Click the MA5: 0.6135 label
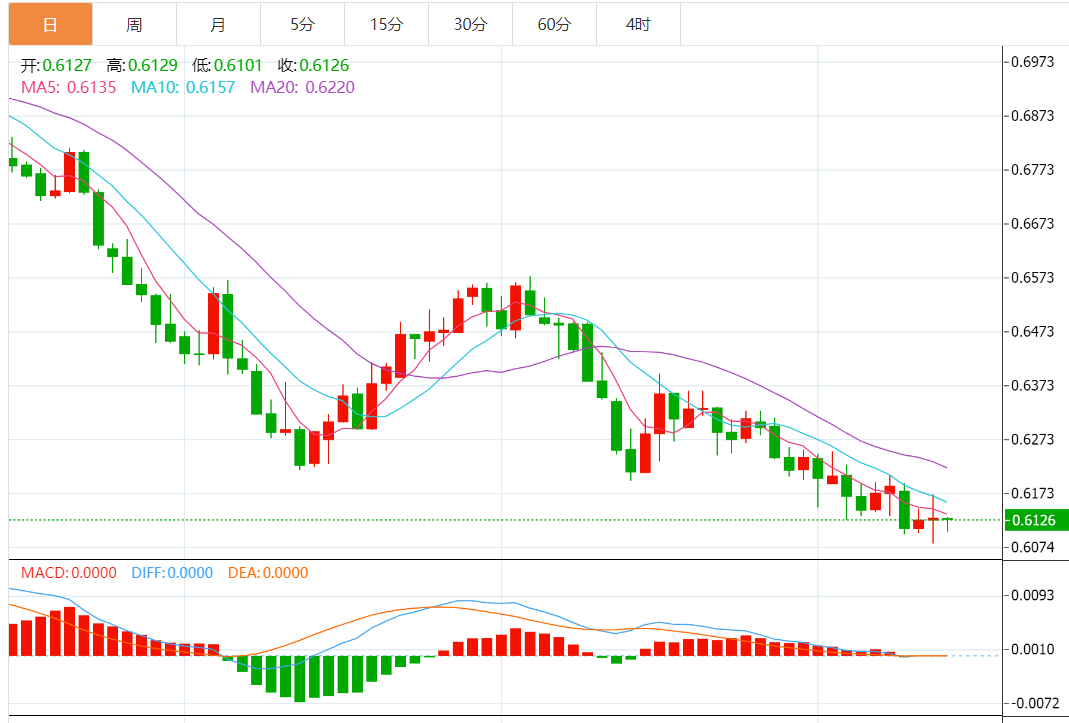The image size is (1069, 723). click(68, 87)
